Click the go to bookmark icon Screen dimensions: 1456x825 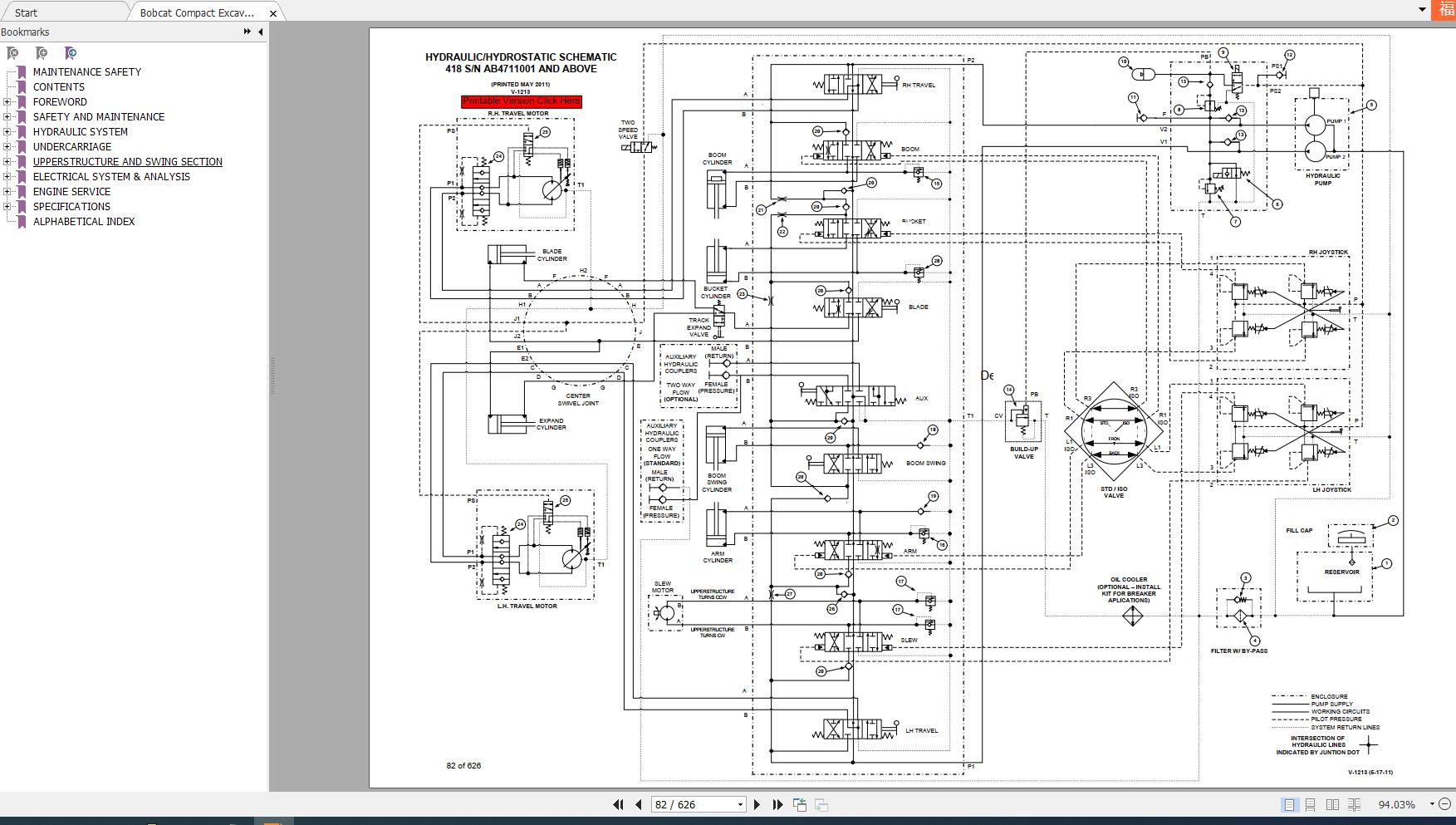[71, 53]
